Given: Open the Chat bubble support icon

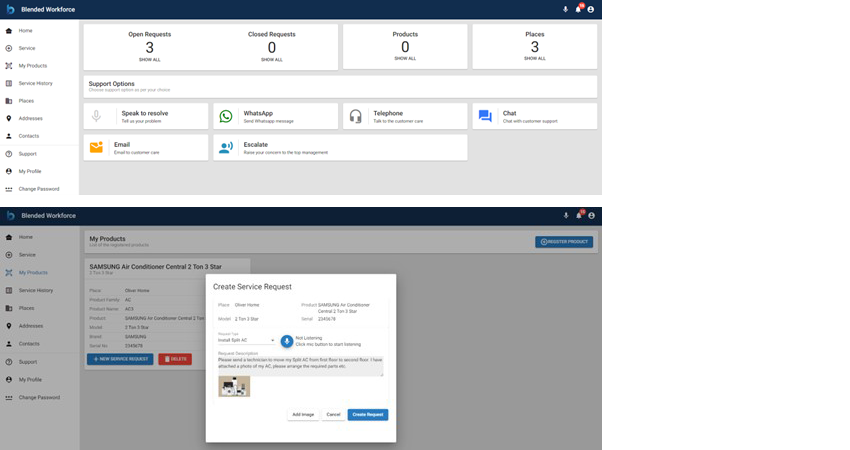Looking at the screenshot, I should (485, 116).
